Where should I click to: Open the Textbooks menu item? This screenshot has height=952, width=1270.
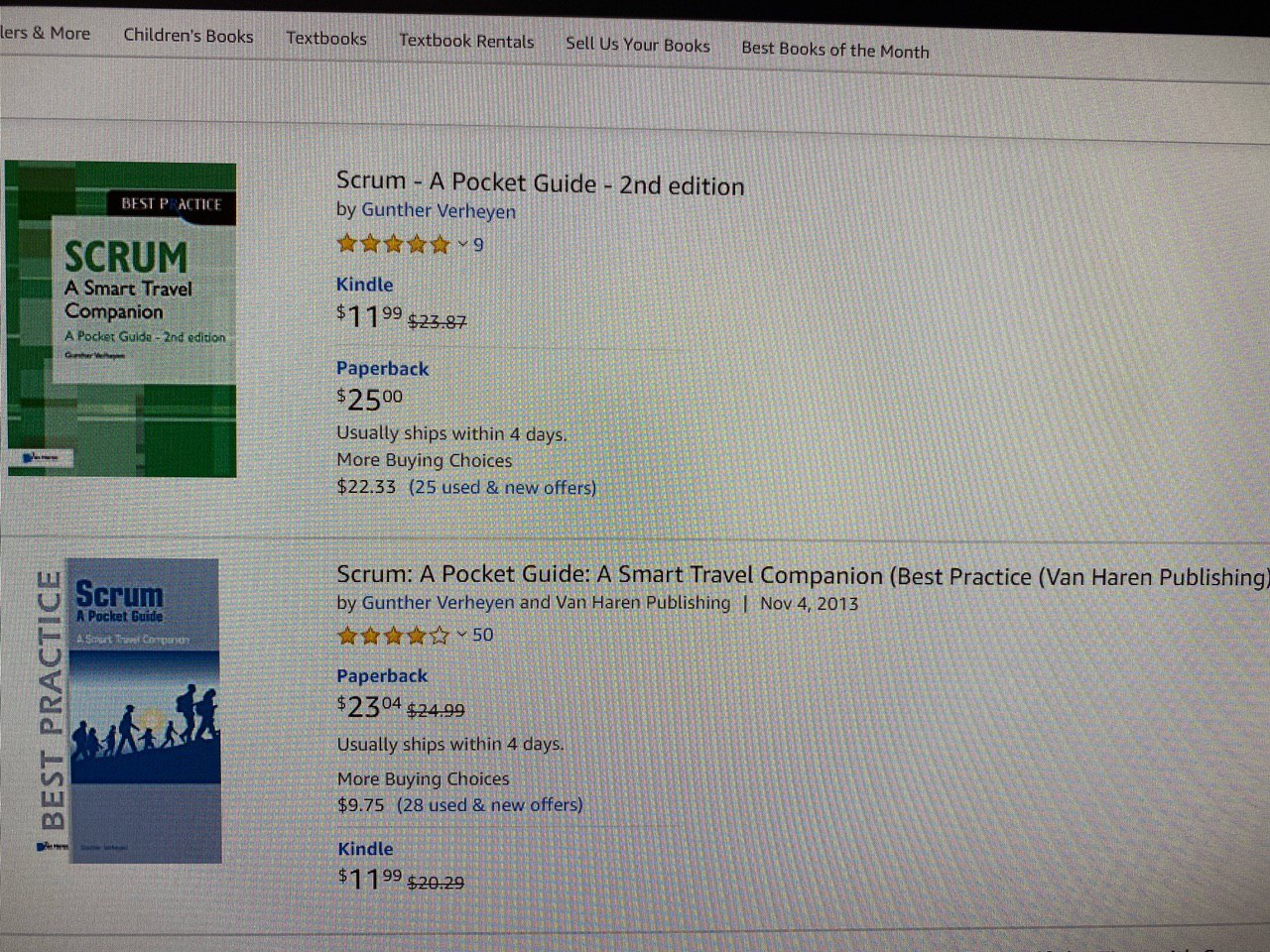point(326,39)
